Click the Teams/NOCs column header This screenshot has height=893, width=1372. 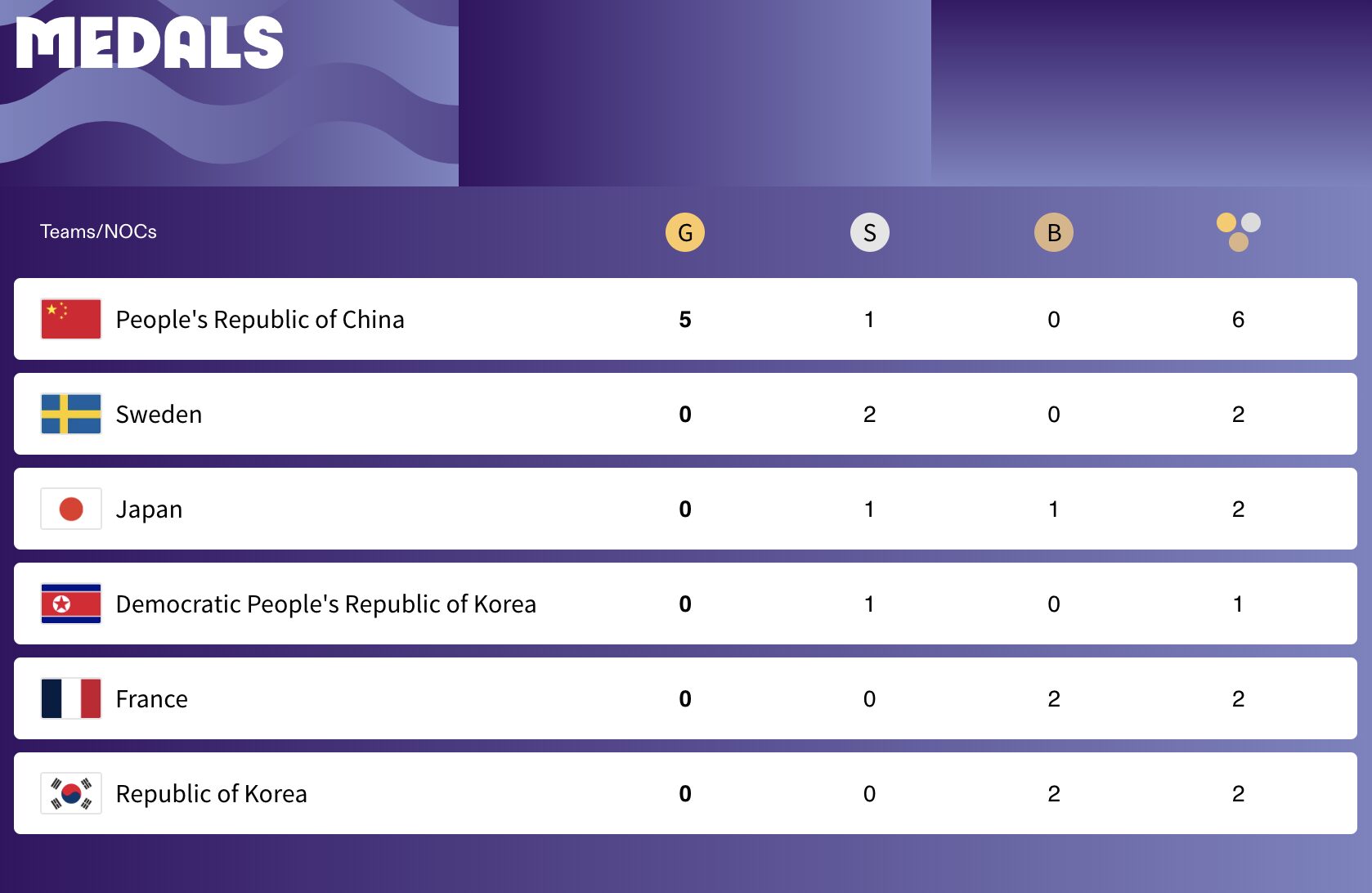click(x=98, y=231)
